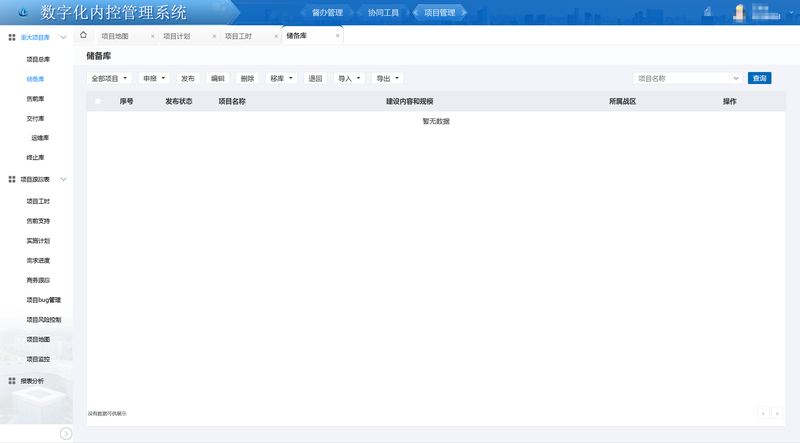Open the 导出 dropdown
The height and width of the screenshot is (443, 800).
[x=387, y=78]
